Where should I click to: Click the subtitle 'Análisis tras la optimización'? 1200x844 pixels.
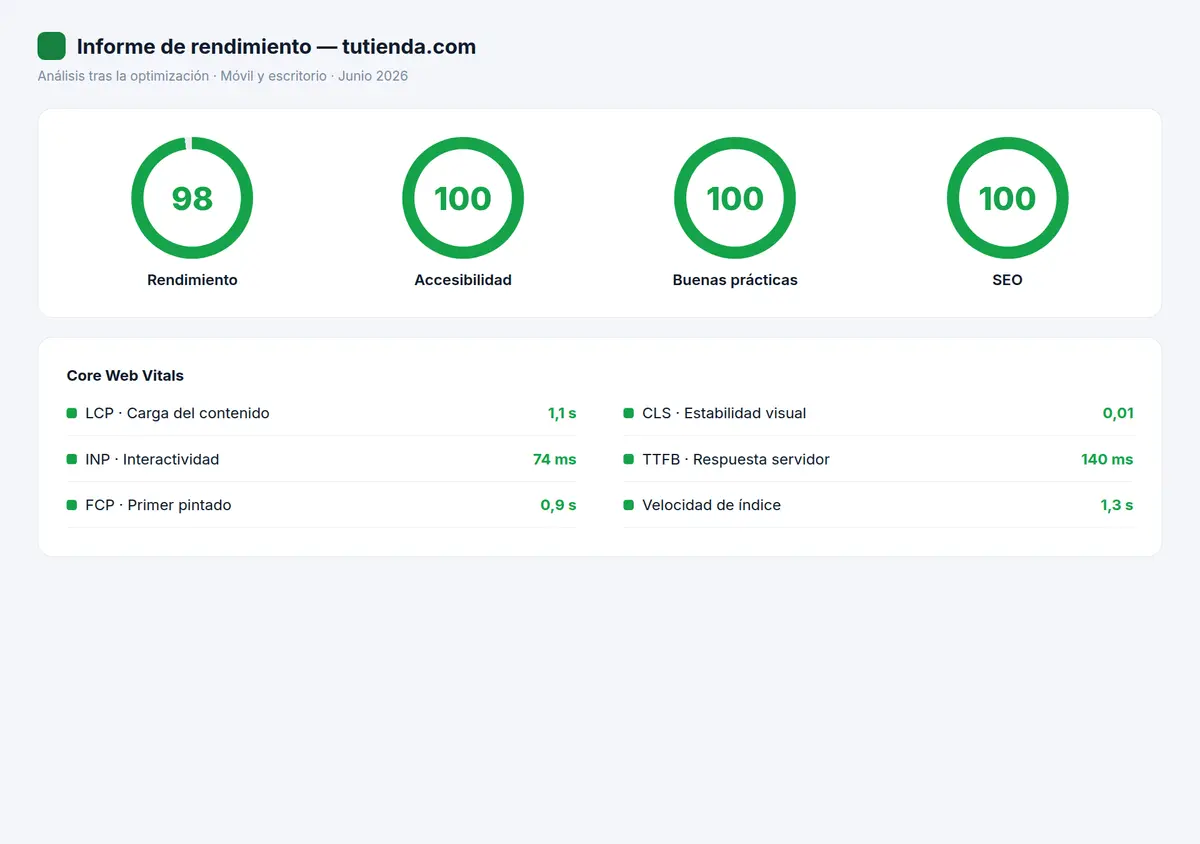(x=123, y=76)
